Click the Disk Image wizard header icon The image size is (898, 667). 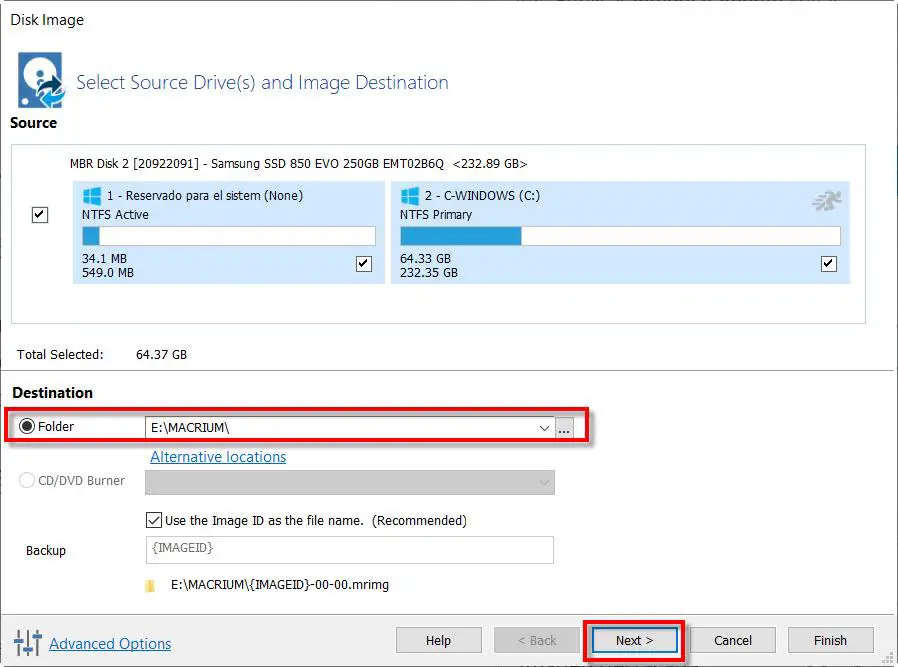(x=39, y=79)
